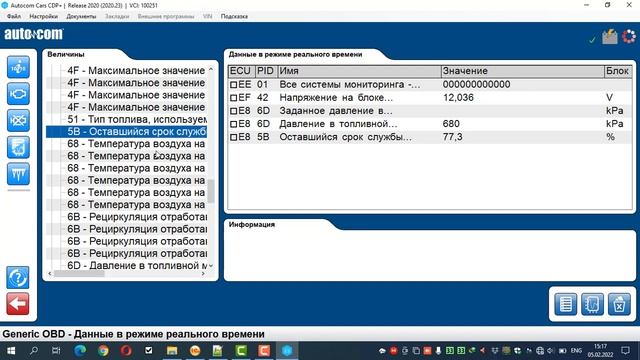The image size is (640, 360).
Task: Open the engine fault codes icon in the sidebar
Action: [x=18, y=94]
